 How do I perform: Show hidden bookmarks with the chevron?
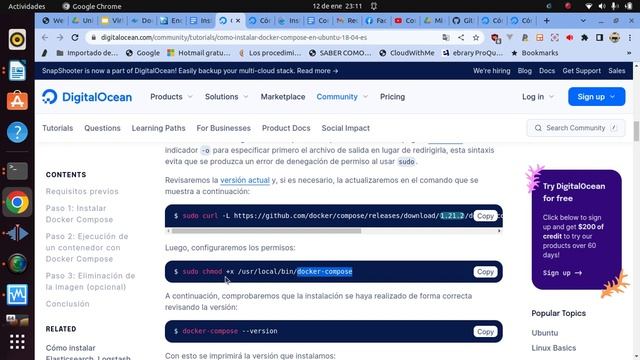pyautogui.click(x=629, y=53)
